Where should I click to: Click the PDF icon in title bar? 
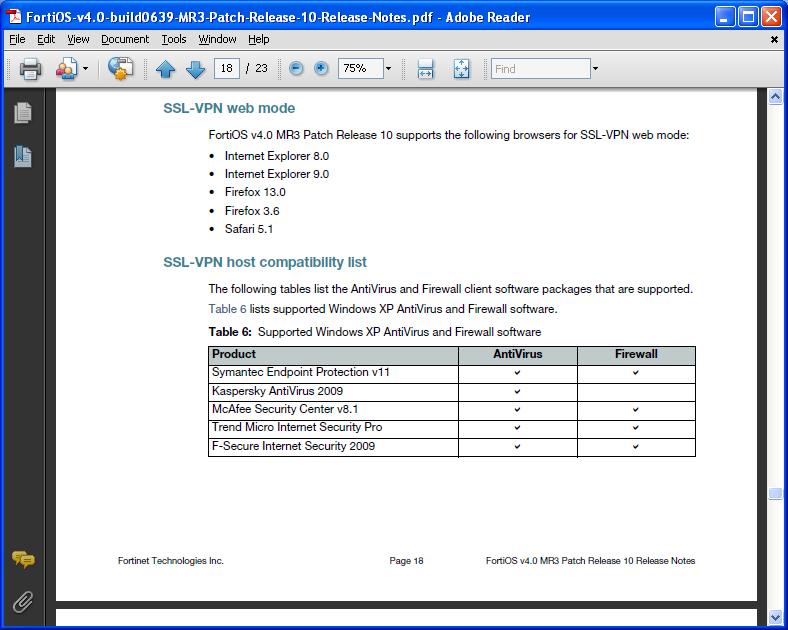[14, 17]
